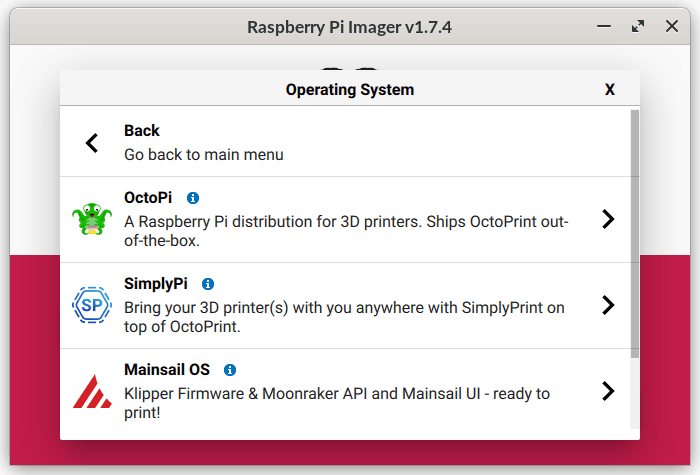Open the OctoPi info icon
Image resolution: width=700 pixels, height=475 pixels.
(193, 198)
